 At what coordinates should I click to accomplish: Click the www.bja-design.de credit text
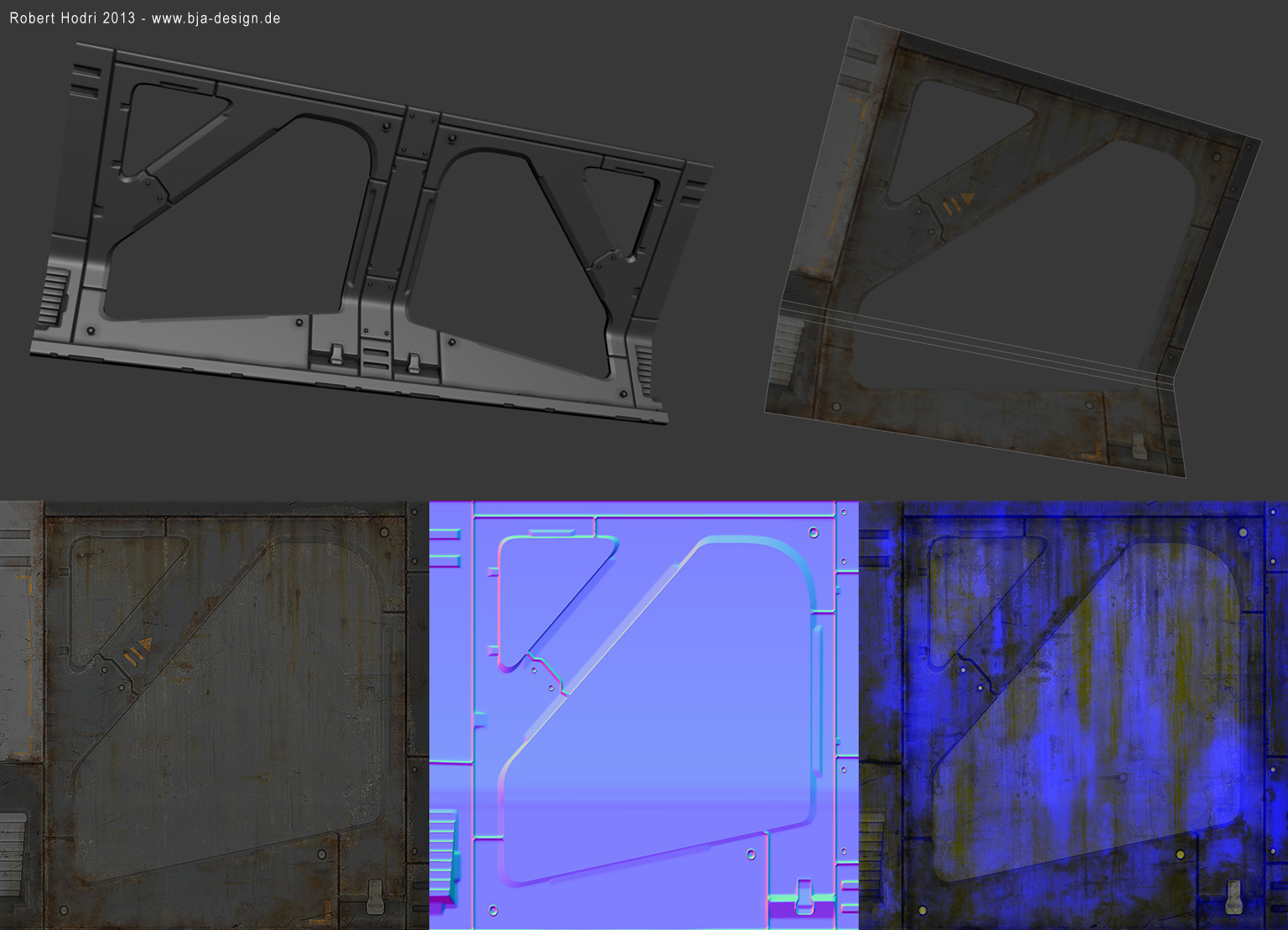point(216,18)
